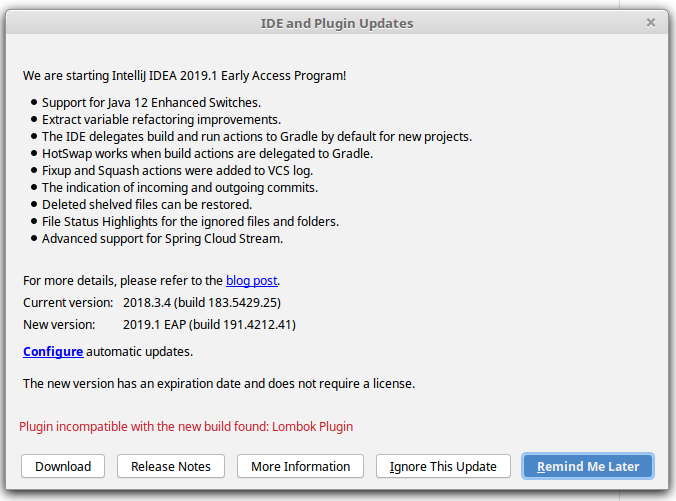Select Remind Me Later
This screenshot has height=501, width=676.
(588, 466)
